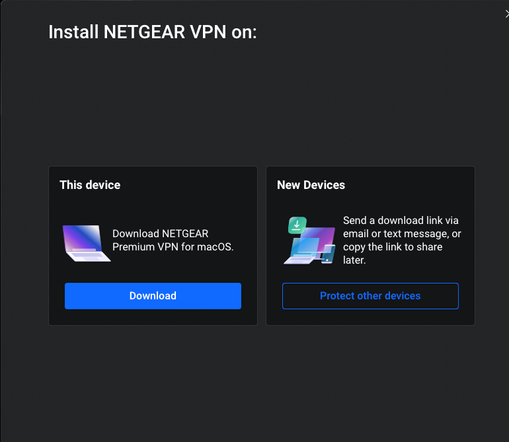Click the copy the link to share line
Screen dimensions: 509x442
click(393, 247)
